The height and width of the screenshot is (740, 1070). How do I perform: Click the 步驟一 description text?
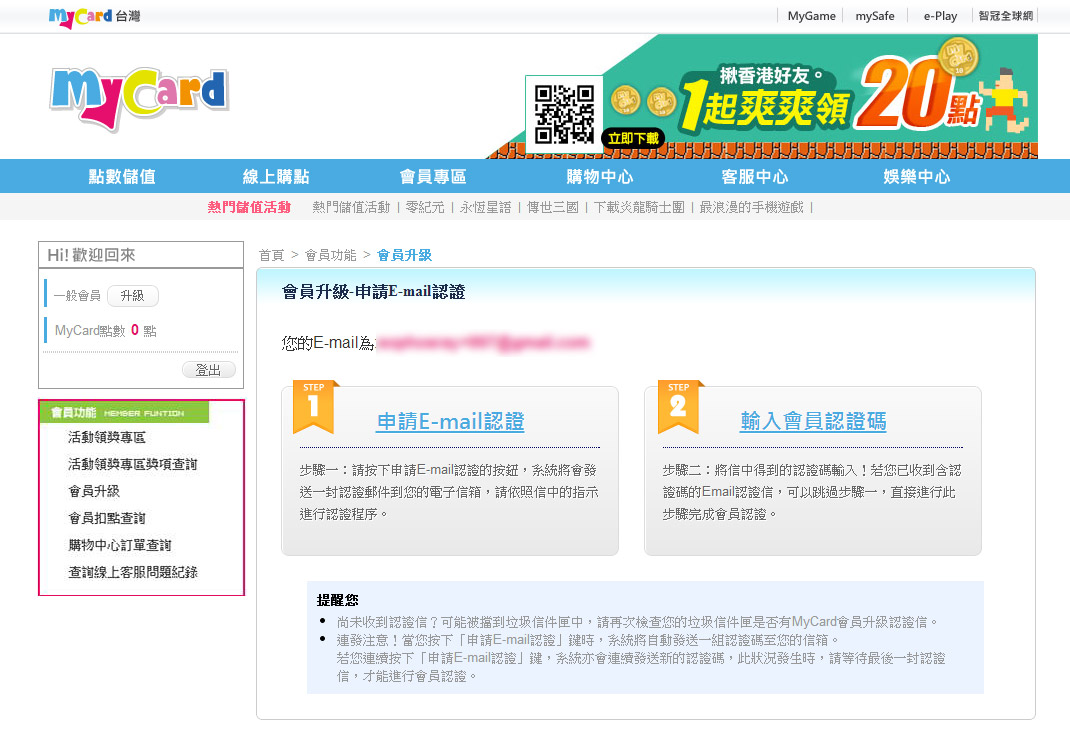coord(449,492)
